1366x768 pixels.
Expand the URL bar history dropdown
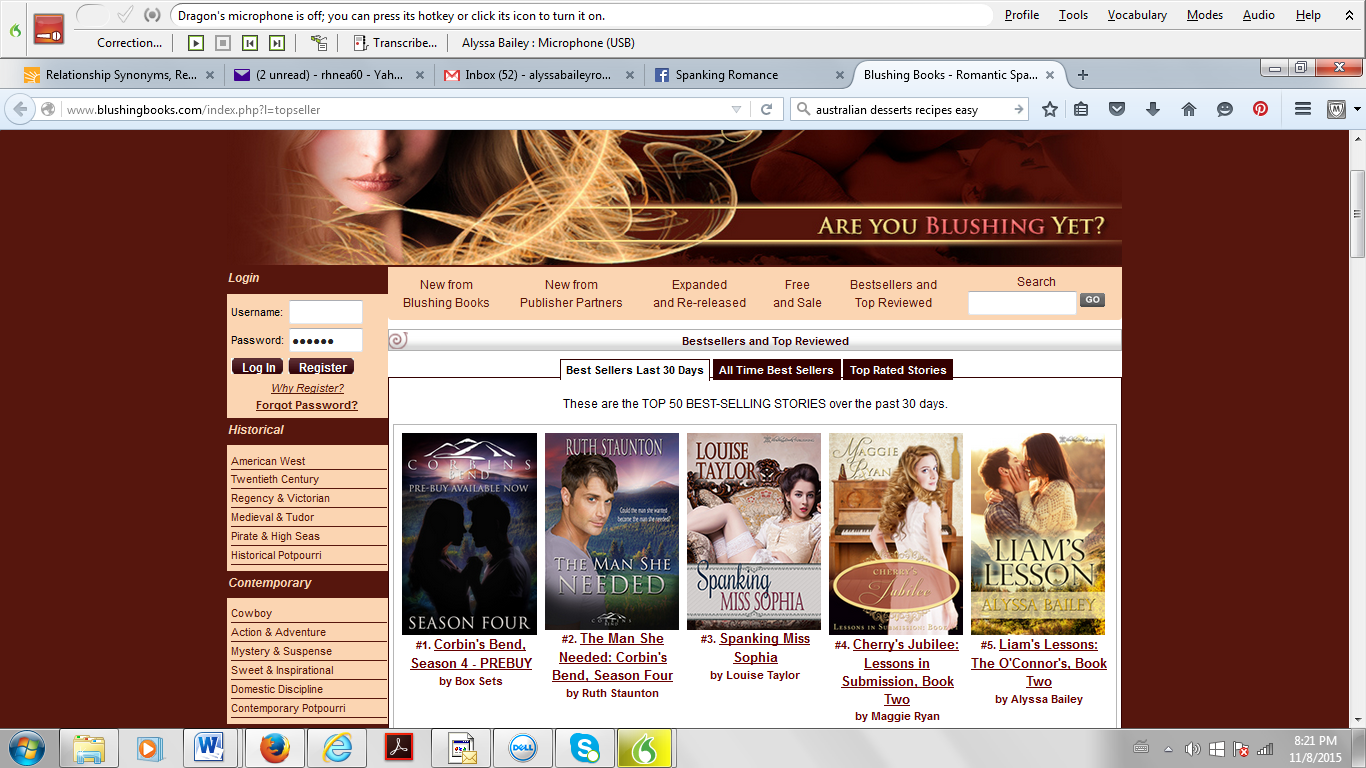737,110
